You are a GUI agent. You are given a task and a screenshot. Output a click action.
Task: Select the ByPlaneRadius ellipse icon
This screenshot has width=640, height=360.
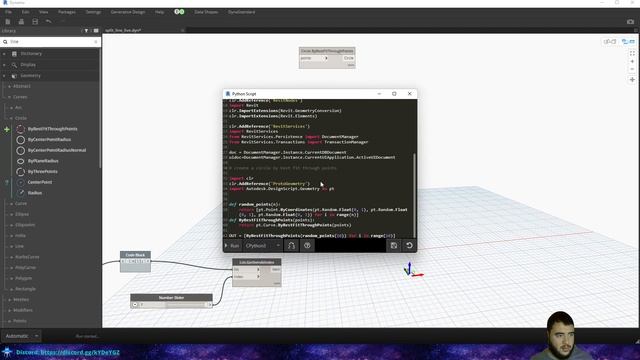coord(20,161)
